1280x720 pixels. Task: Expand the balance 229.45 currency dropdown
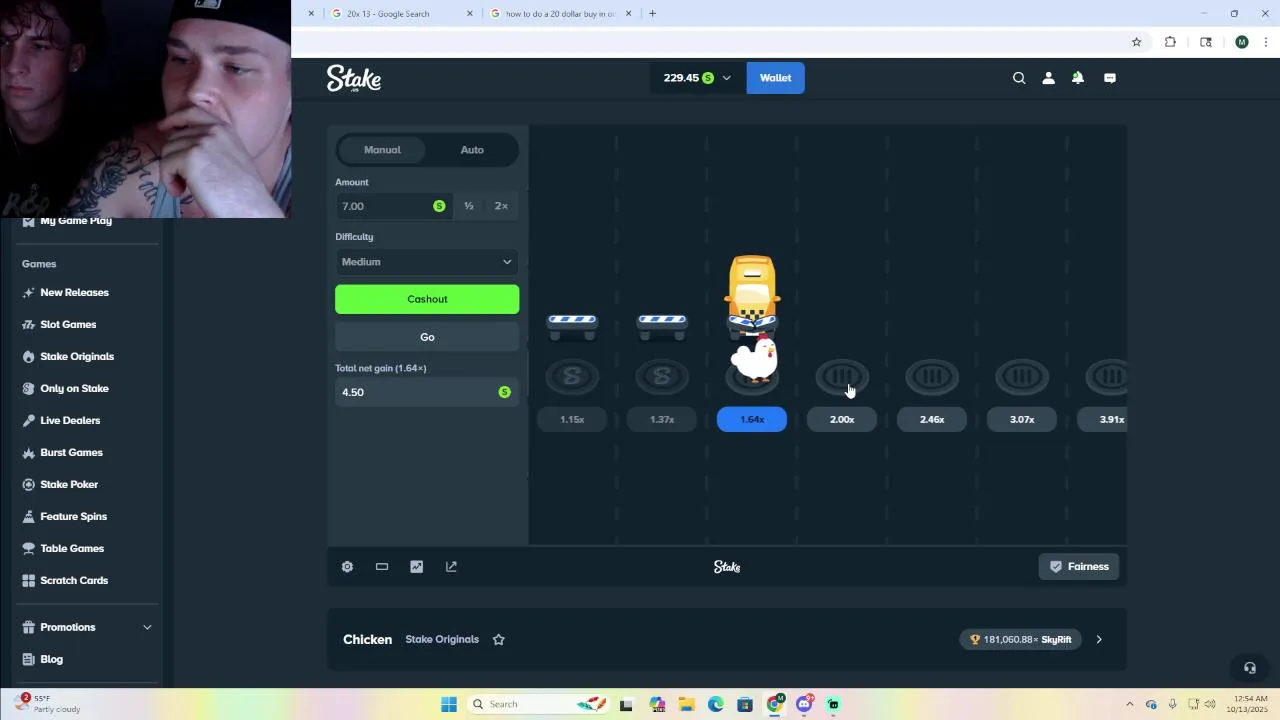click(697, 78)
